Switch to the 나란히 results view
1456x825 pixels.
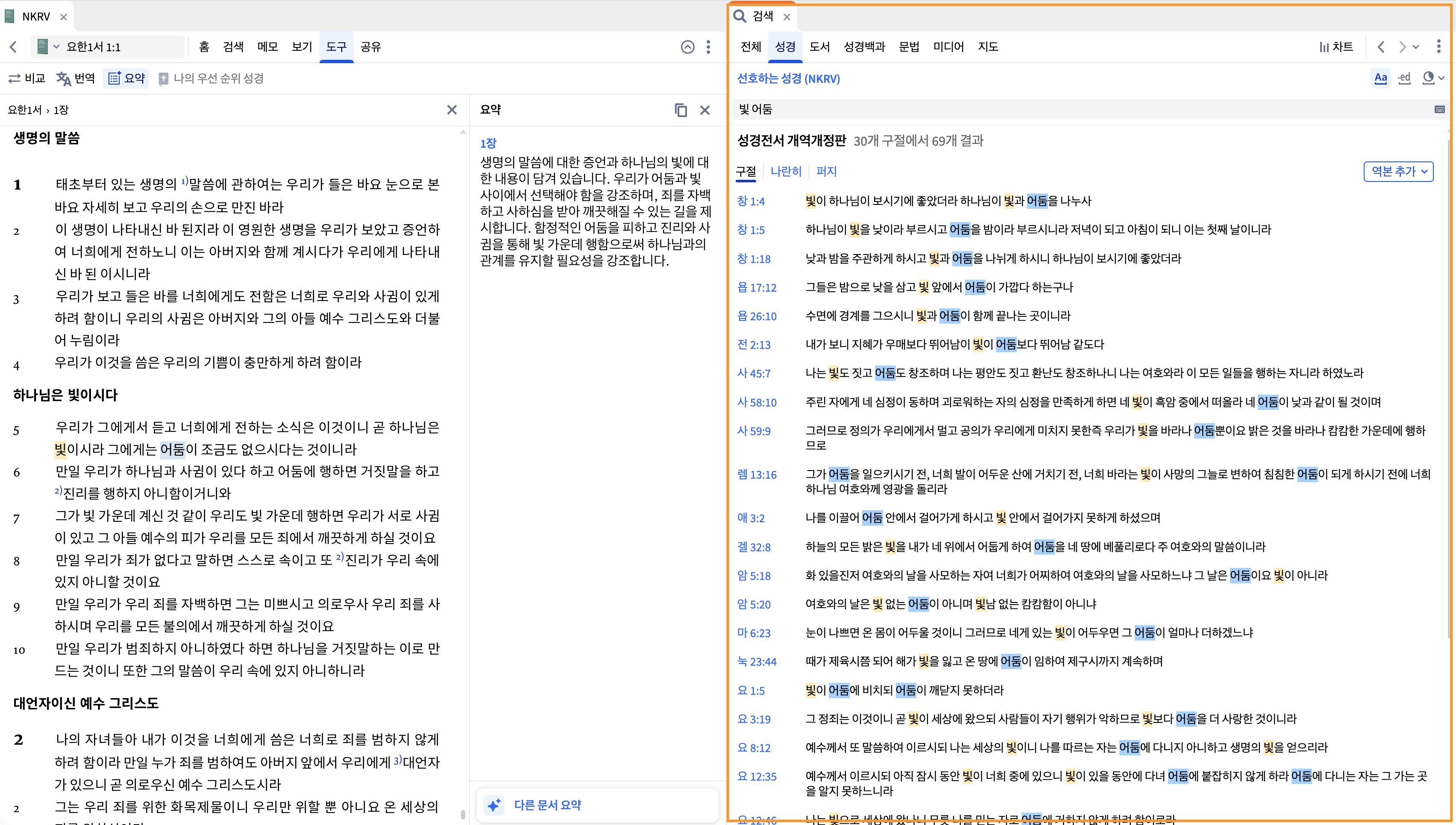(x=786, y=171)
